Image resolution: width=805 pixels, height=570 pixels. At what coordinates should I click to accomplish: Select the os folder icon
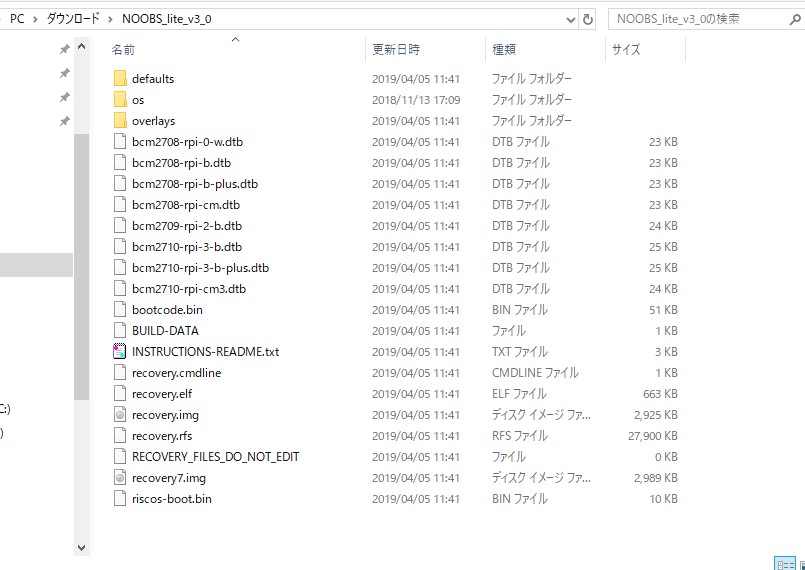pyautogui.click(x=120, y=100)
